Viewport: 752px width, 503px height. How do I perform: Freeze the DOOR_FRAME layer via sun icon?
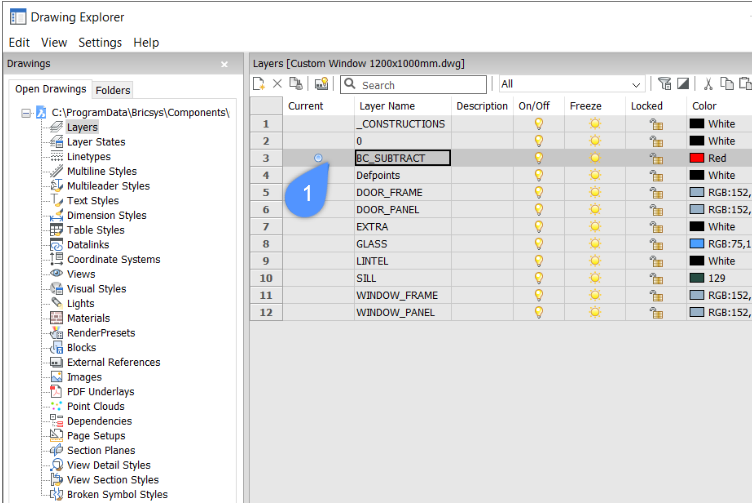pos(595,192)
